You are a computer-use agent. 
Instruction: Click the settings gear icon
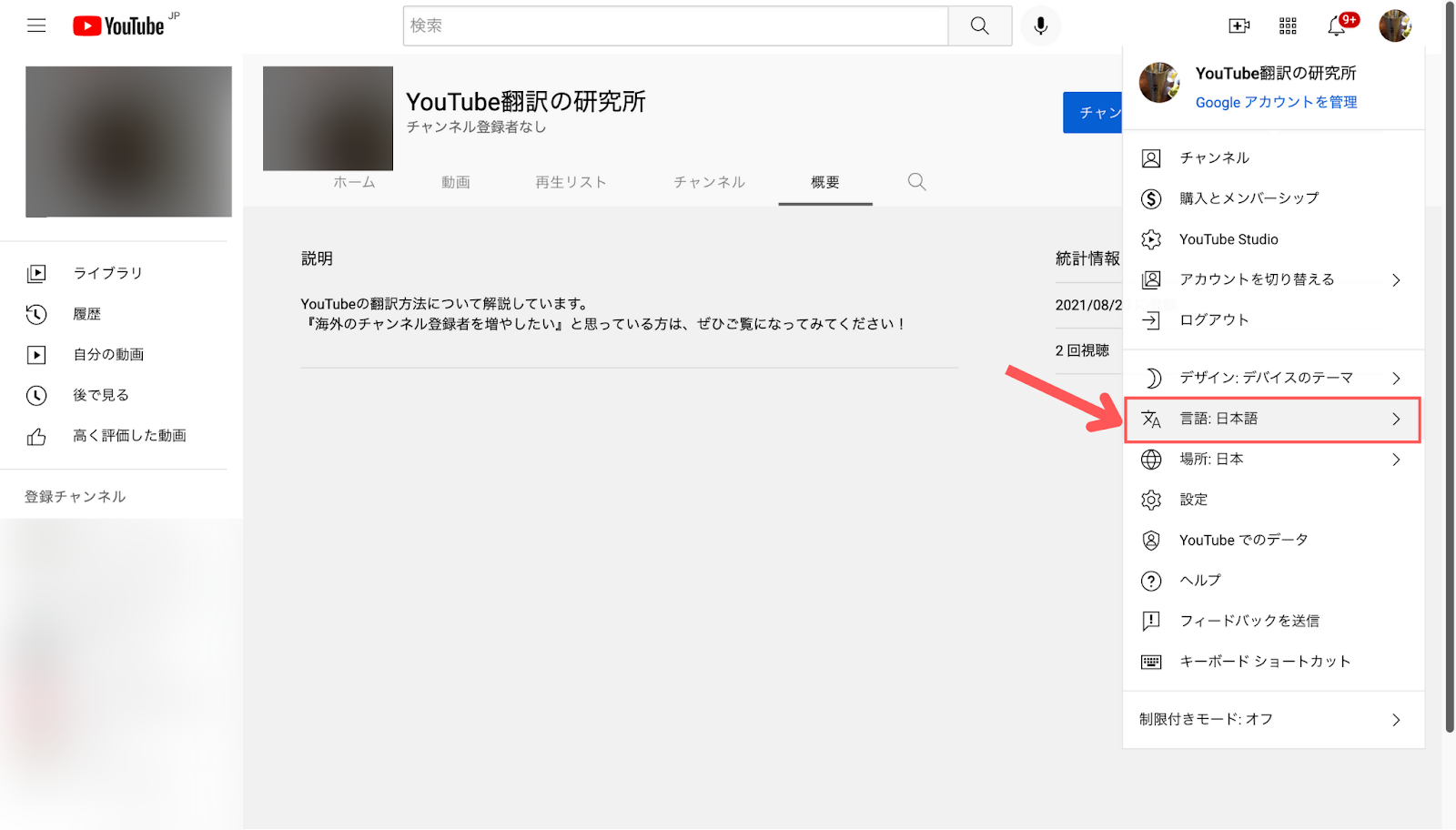[x=1151, y=500]
